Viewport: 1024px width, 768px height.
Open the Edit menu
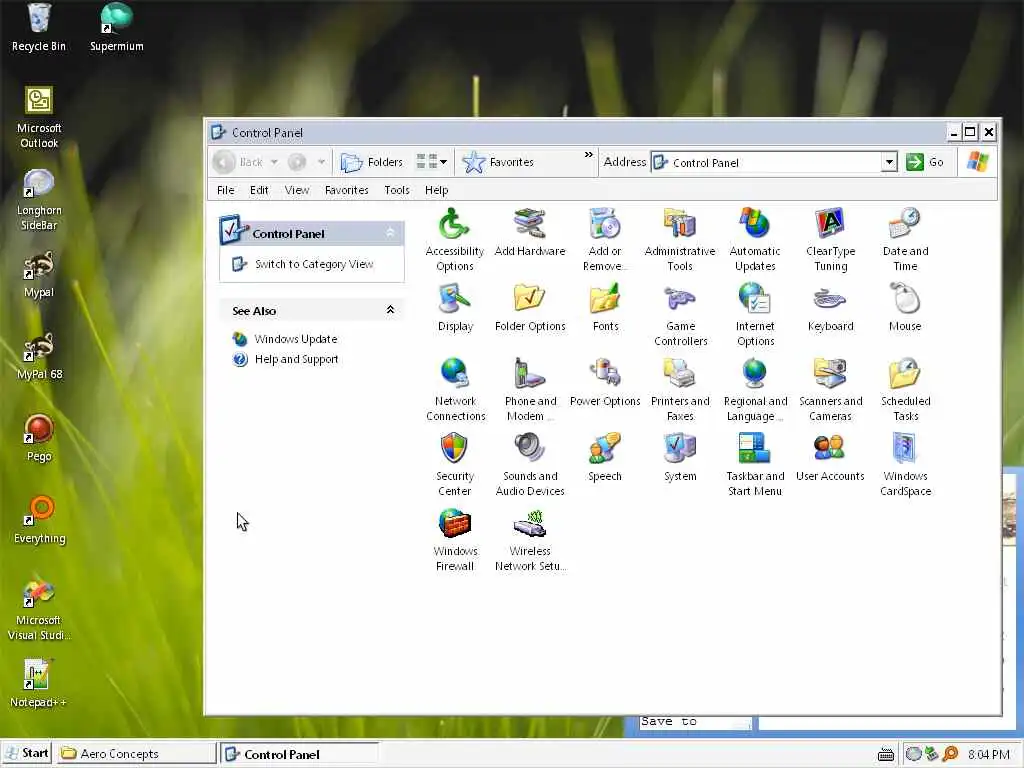coord(259,190)
